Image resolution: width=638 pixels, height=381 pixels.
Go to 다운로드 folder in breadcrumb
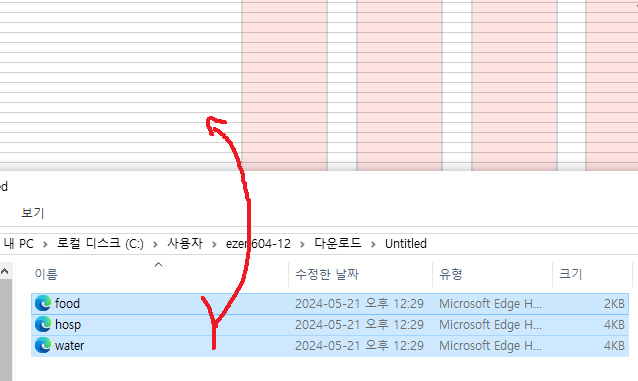337,243
